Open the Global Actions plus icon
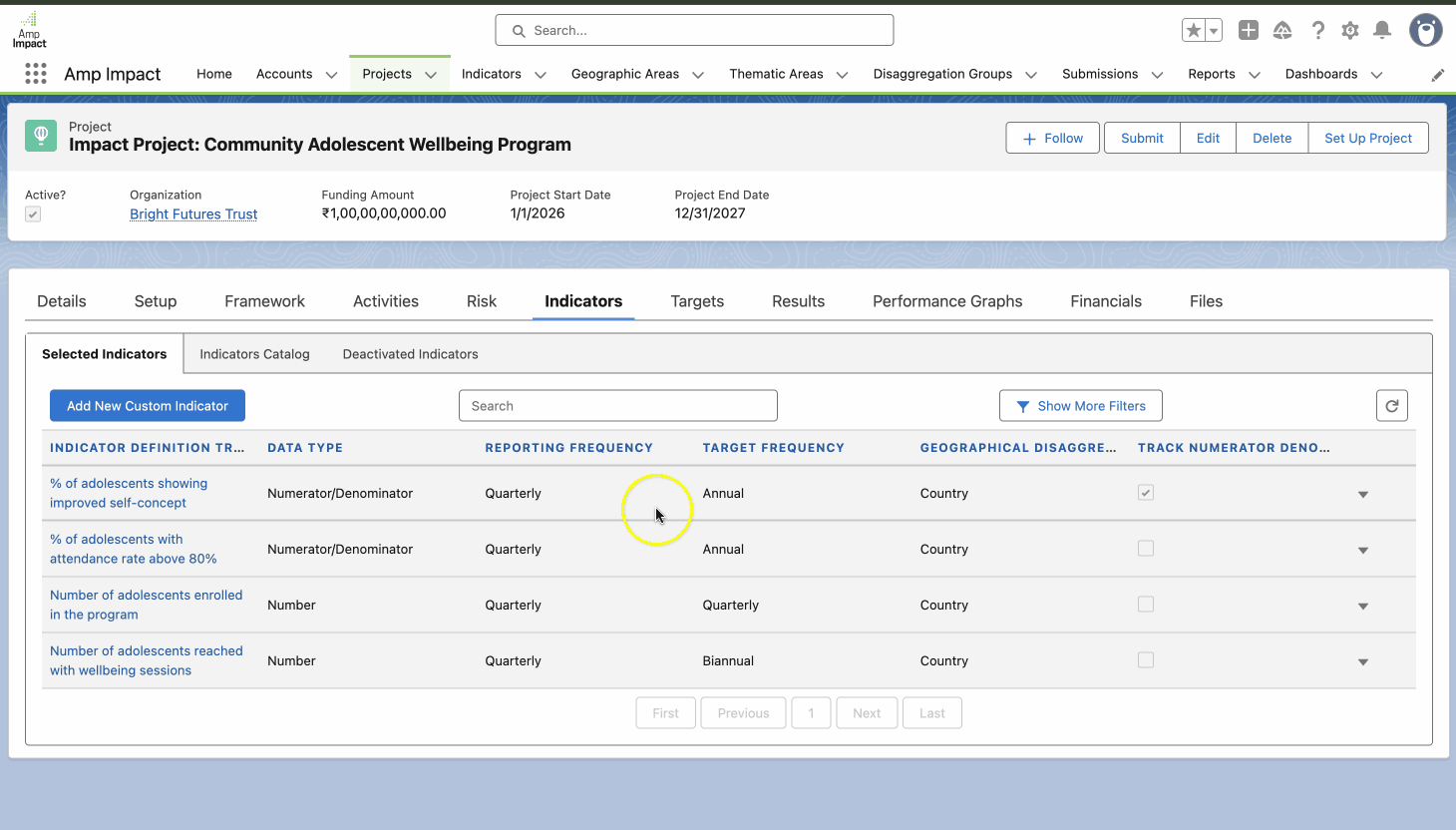This screenshot has width=1456, height=830. point(1248,31)
